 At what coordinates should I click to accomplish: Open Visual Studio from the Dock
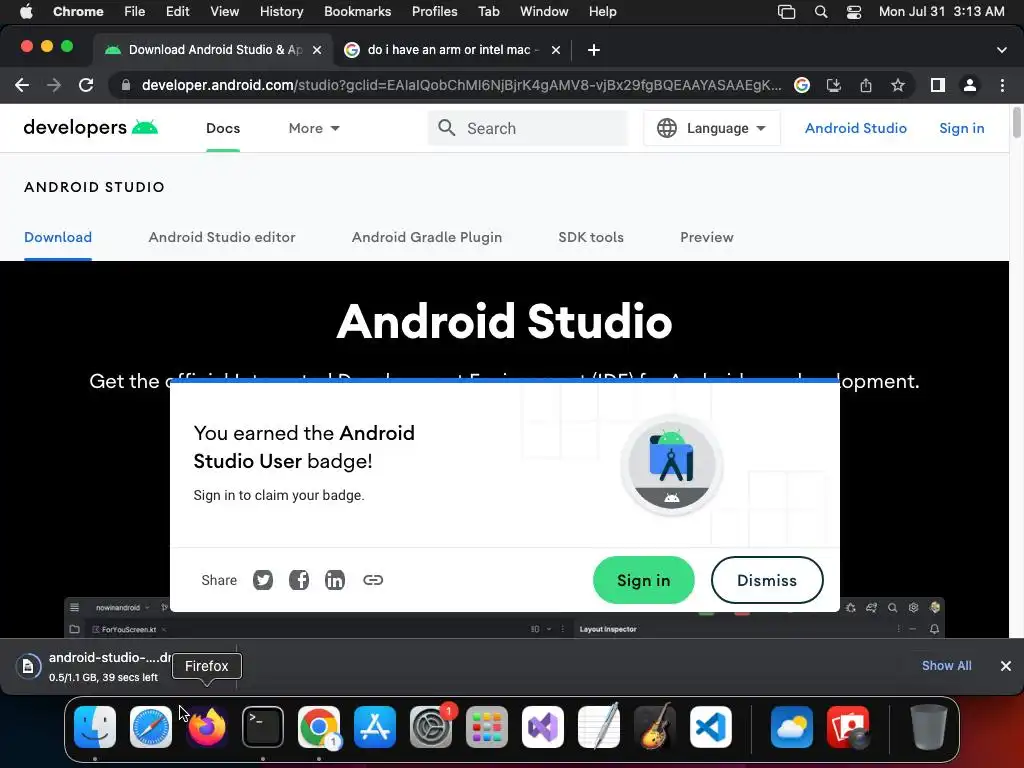[543, 727]
